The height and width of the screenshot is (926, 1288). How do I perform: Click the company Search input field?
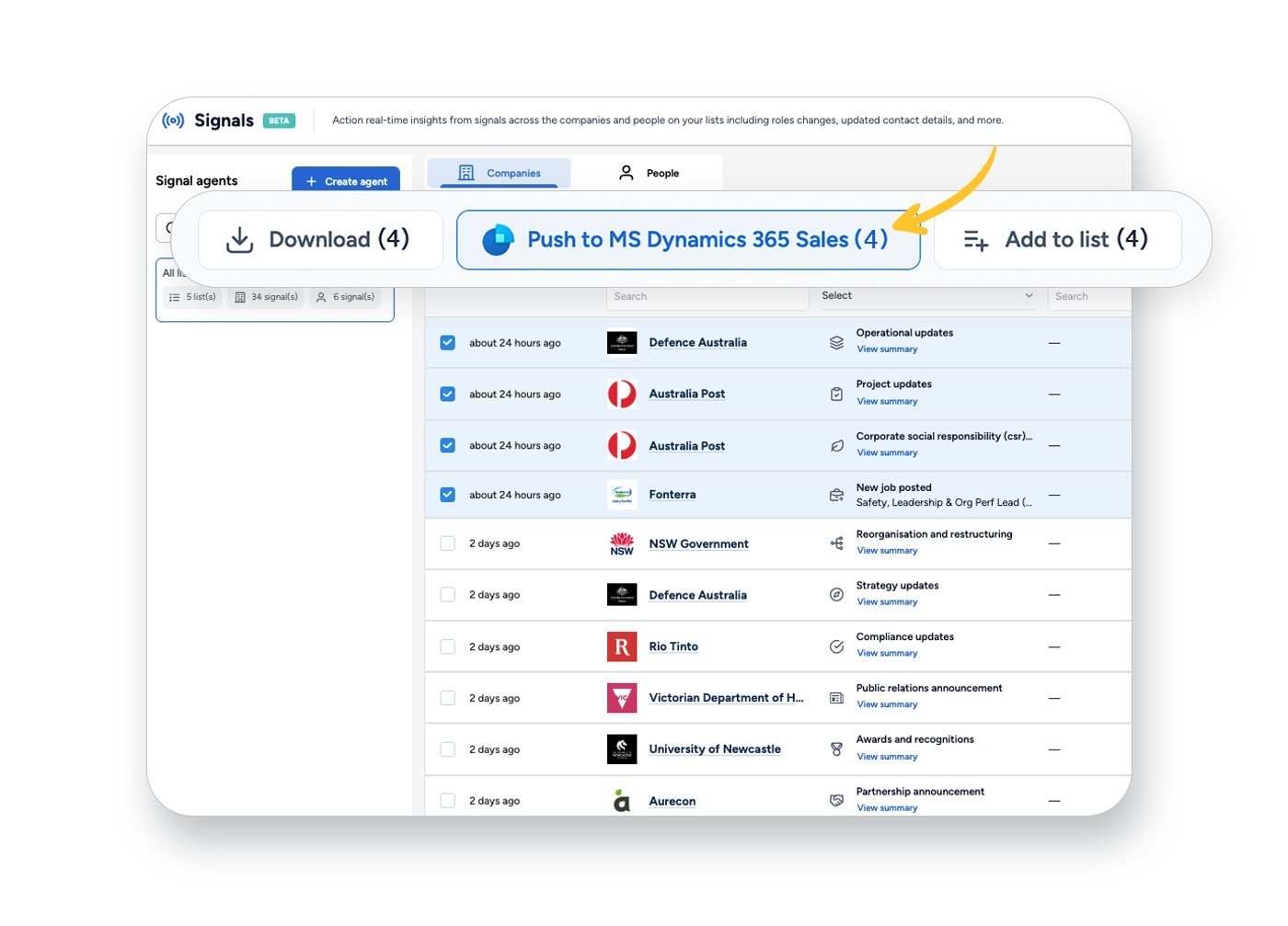[705, 296]
